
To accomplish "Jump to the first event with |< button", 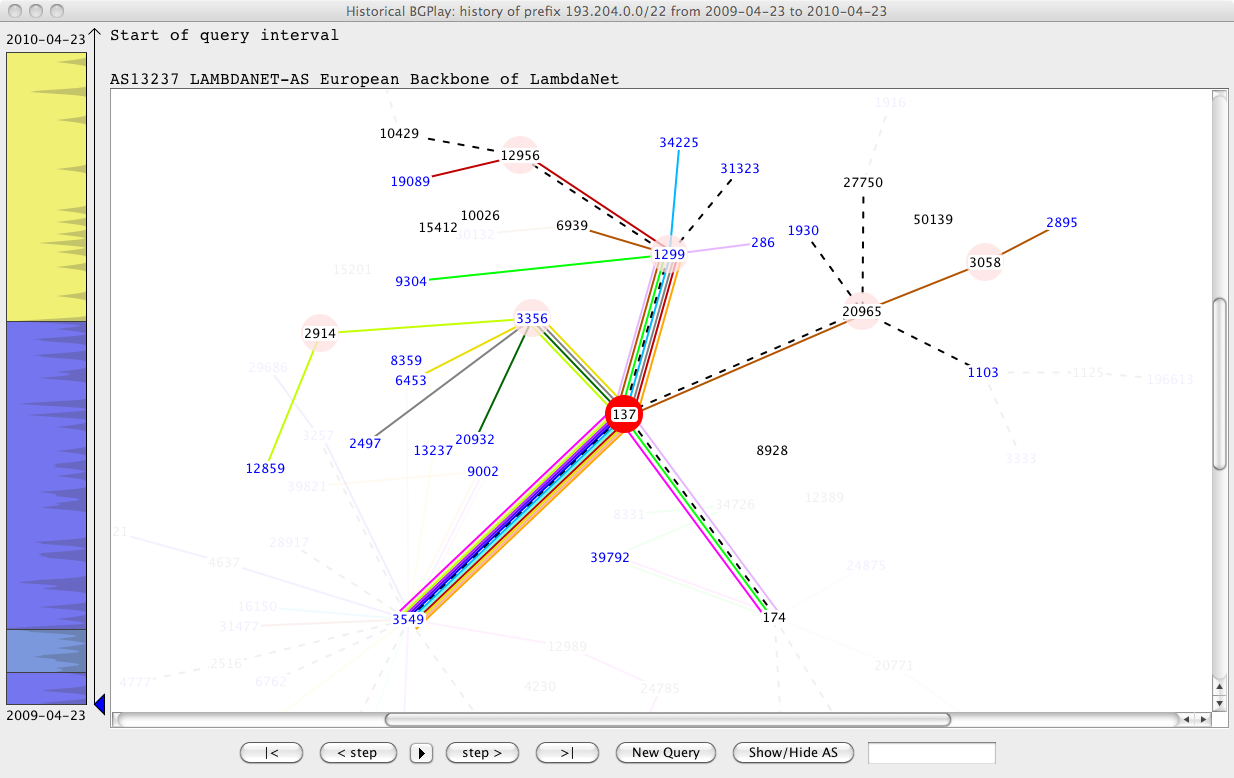I will [271, 752].
